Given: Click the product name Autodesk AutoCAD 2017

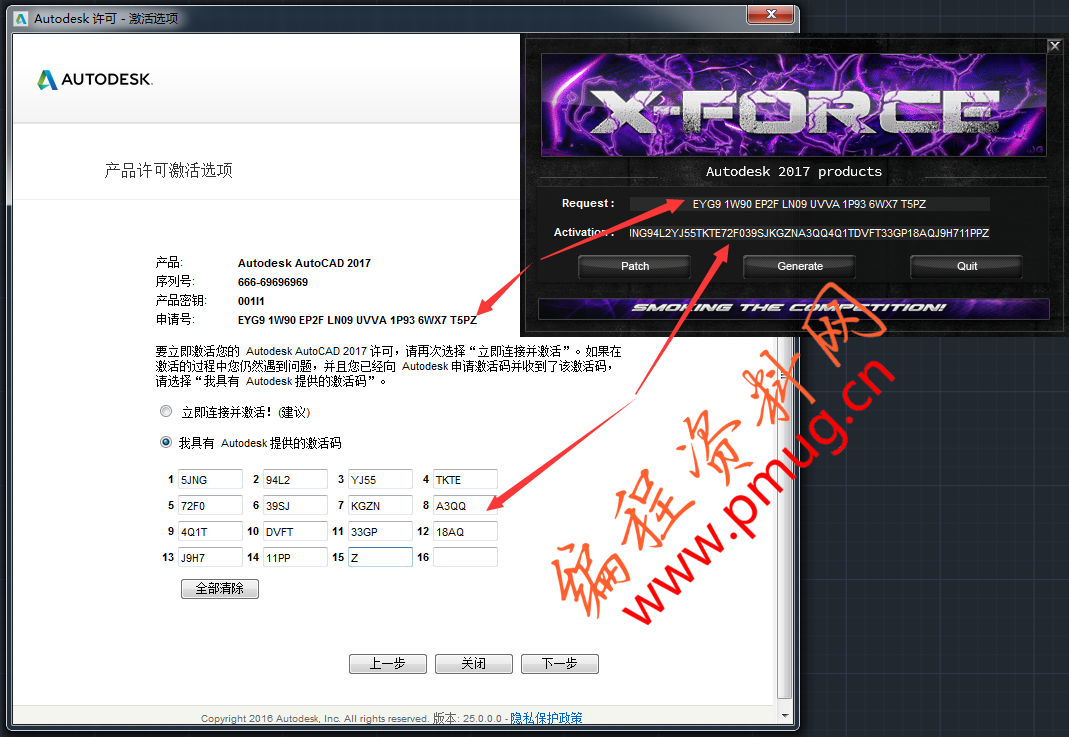Looking at the screenshot, I should tap(304, 262).
